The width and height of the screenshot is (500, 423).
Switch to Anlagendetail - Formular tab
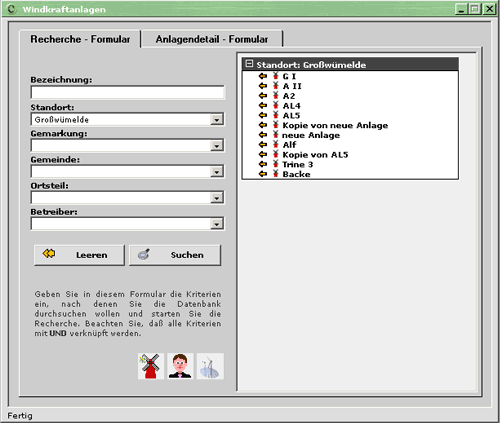click(x=212, y=39)
